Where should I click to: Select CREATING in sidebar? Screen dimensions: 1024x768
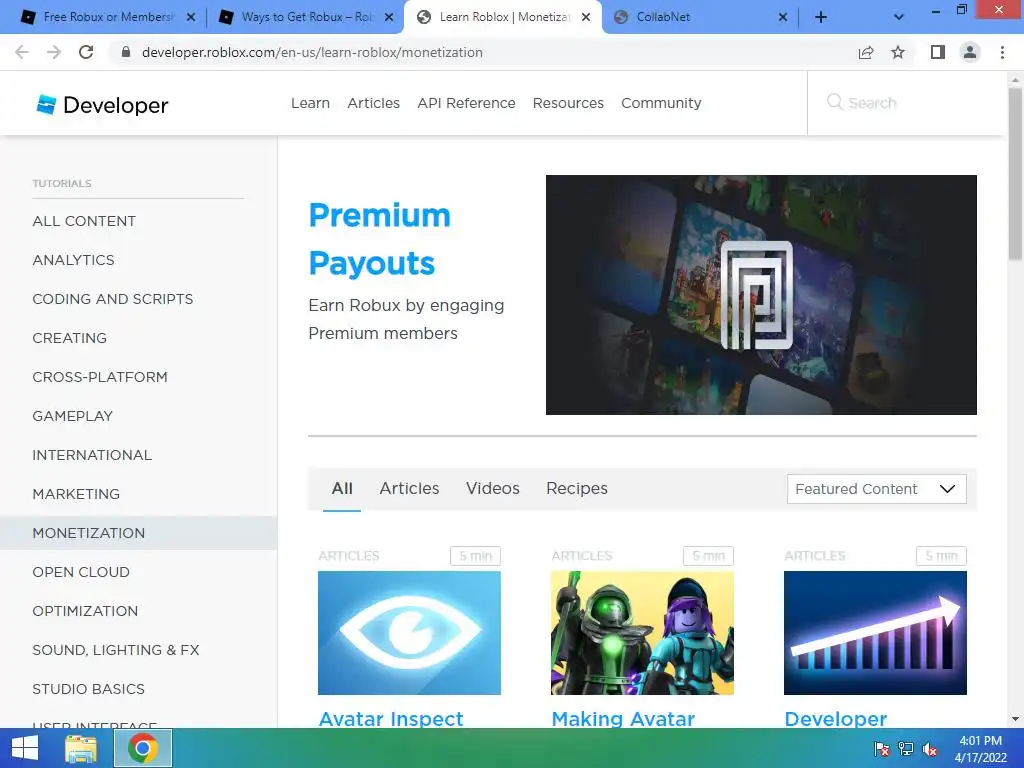[x=69, y=338]
